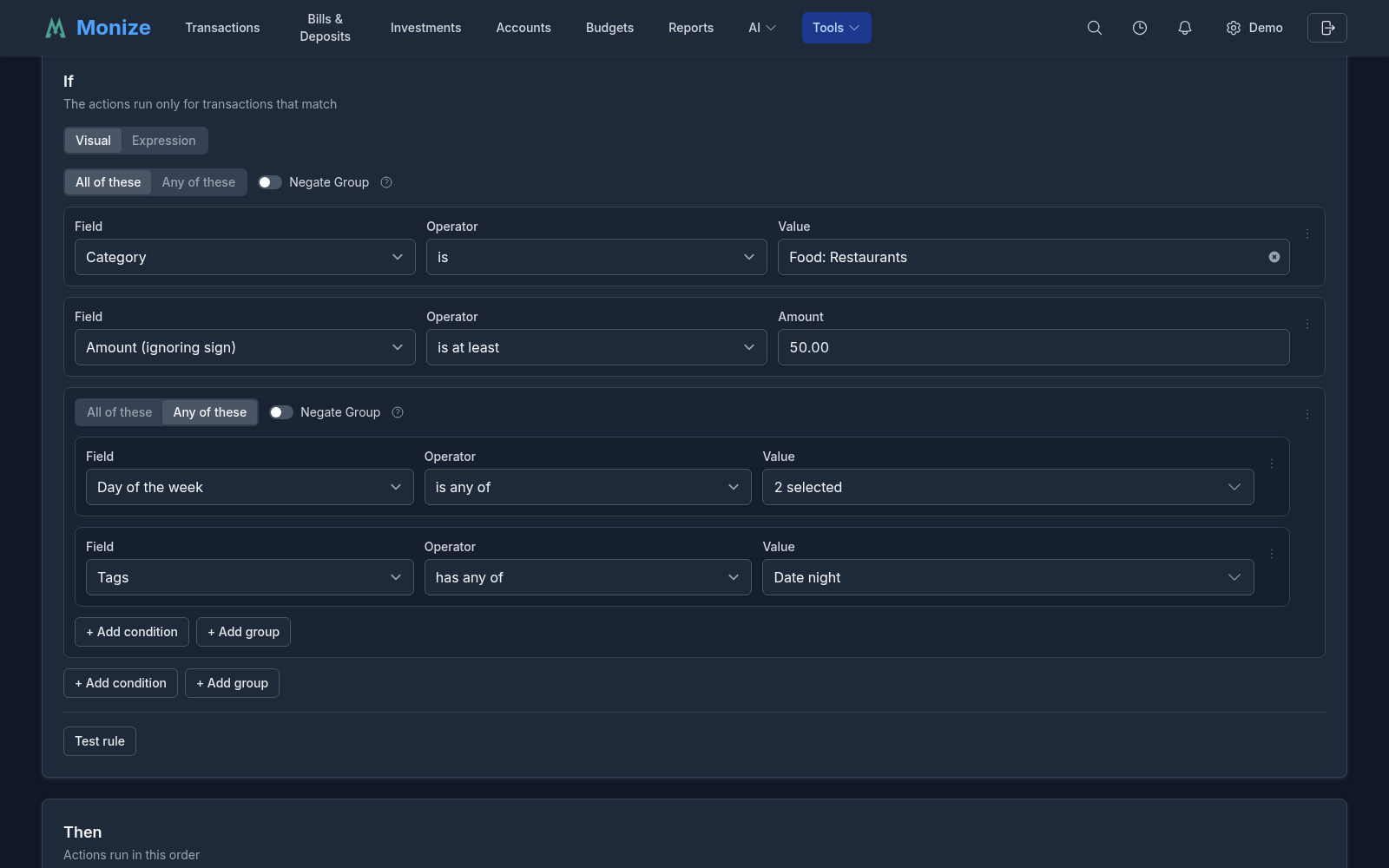1389x868 pixels.
Task: Toggle the nested group's Negate Group switch
Action: (x=281, y=412)
